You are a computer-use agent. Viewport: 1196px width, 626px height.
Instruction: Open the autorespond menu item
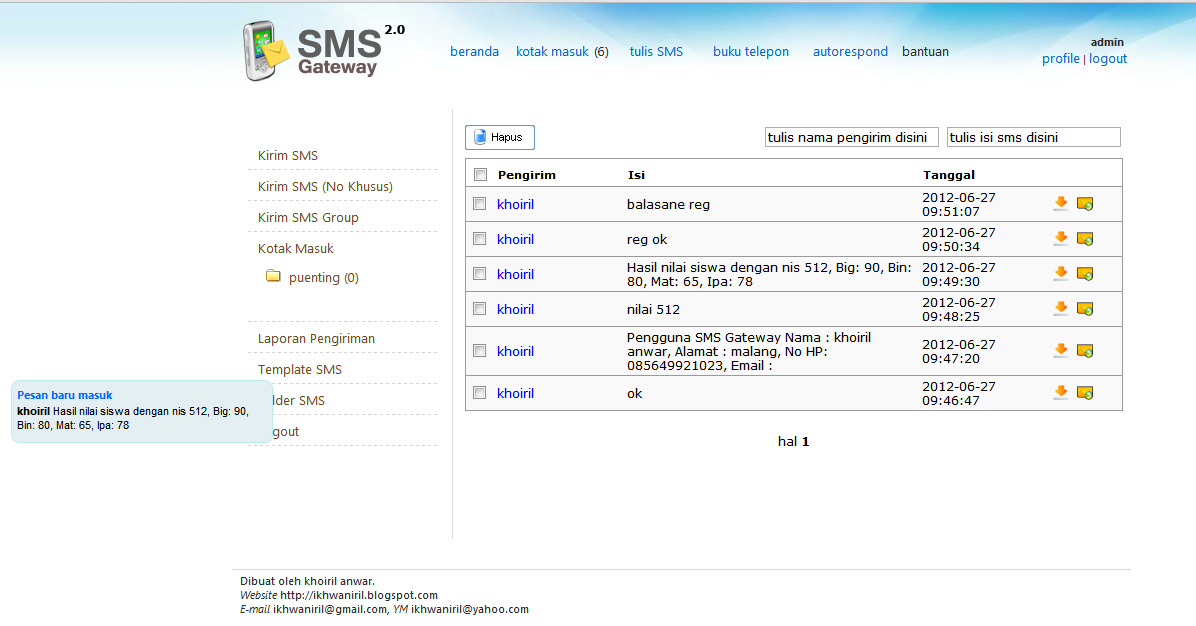[x=850, y=51]
